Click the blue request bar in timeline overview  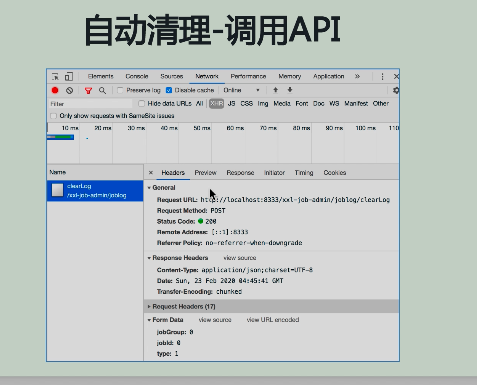tap(60, 137)
